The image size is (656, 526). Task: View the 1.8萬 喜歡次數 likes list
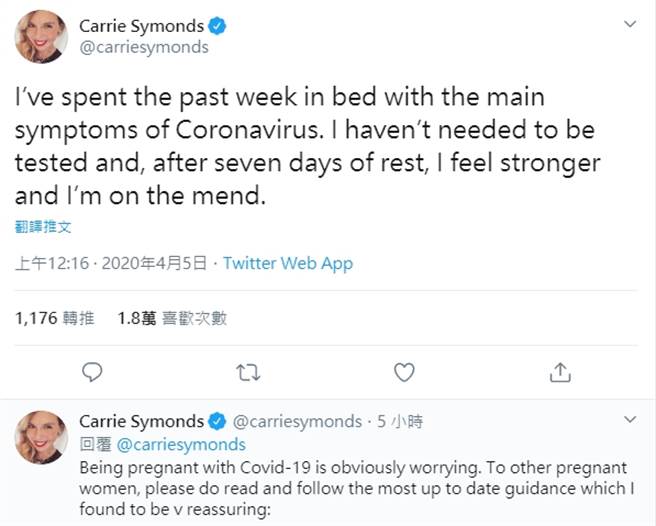[x=172, y=318]
